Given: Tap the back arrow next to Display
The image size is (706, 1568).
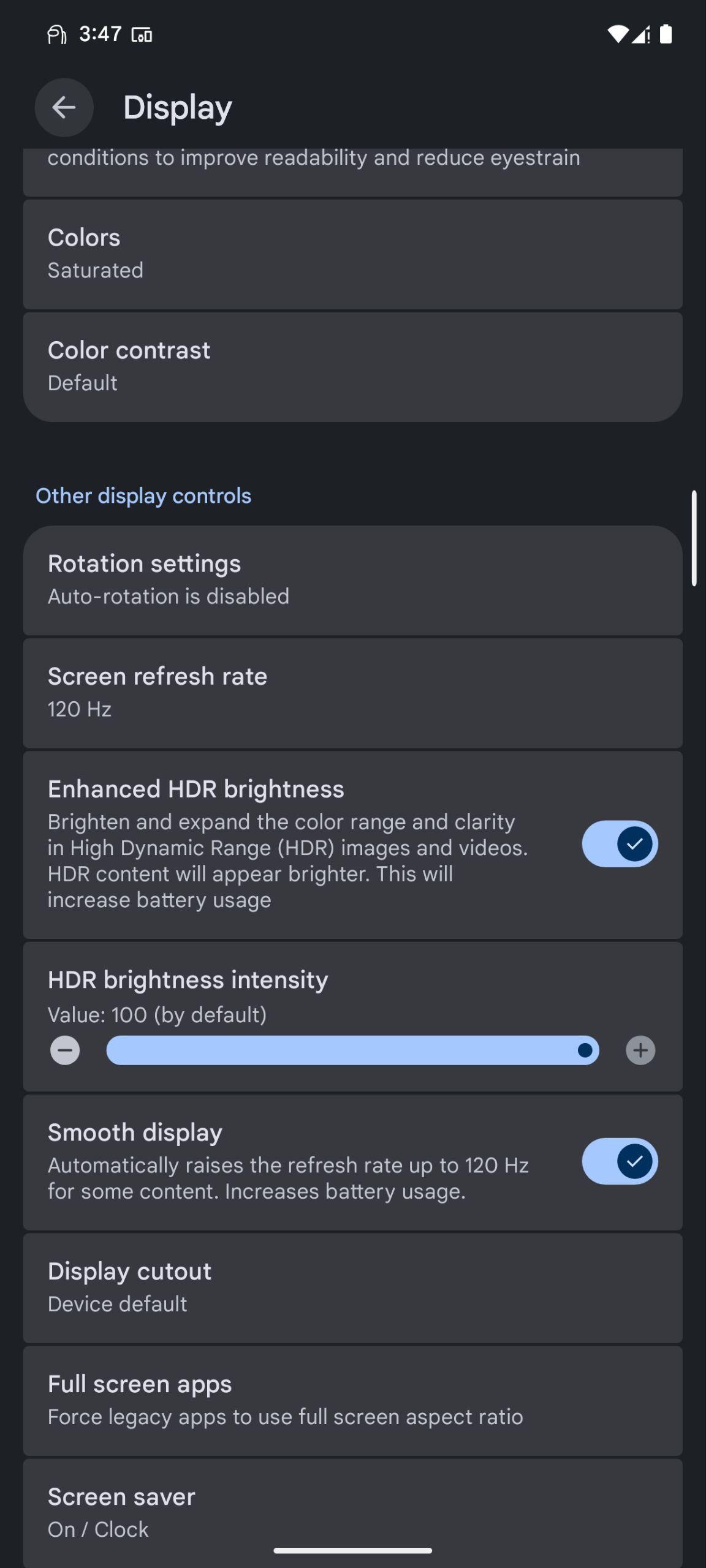Looking at the screenshot, I should click(x=64, y=107).
